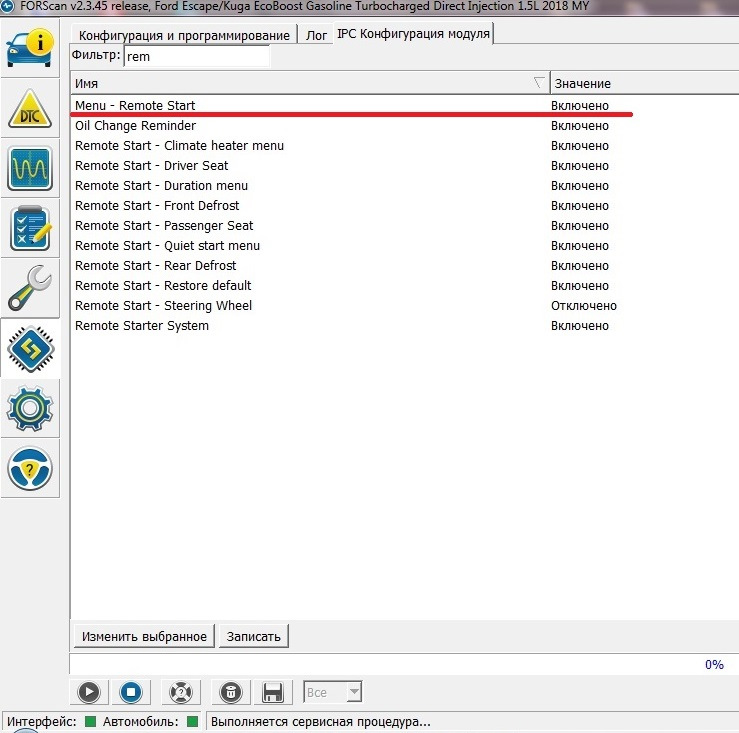Select Remote Starter System row
739x733 pixels.
pos(404,326)
